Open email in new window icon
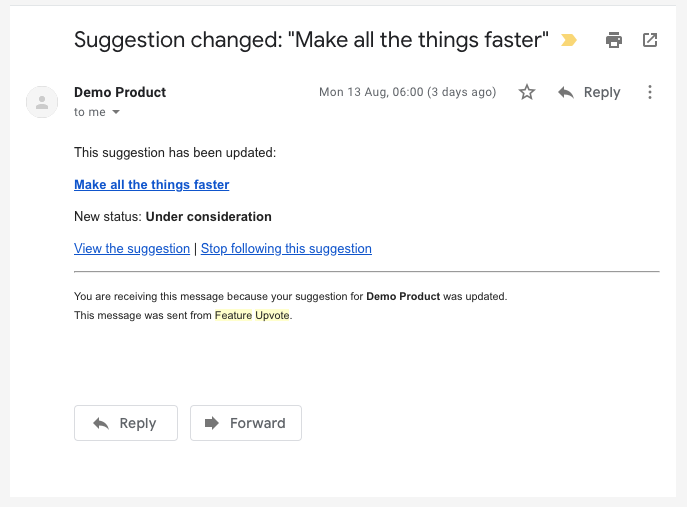687x507 pixels. [x=650, y=40]
